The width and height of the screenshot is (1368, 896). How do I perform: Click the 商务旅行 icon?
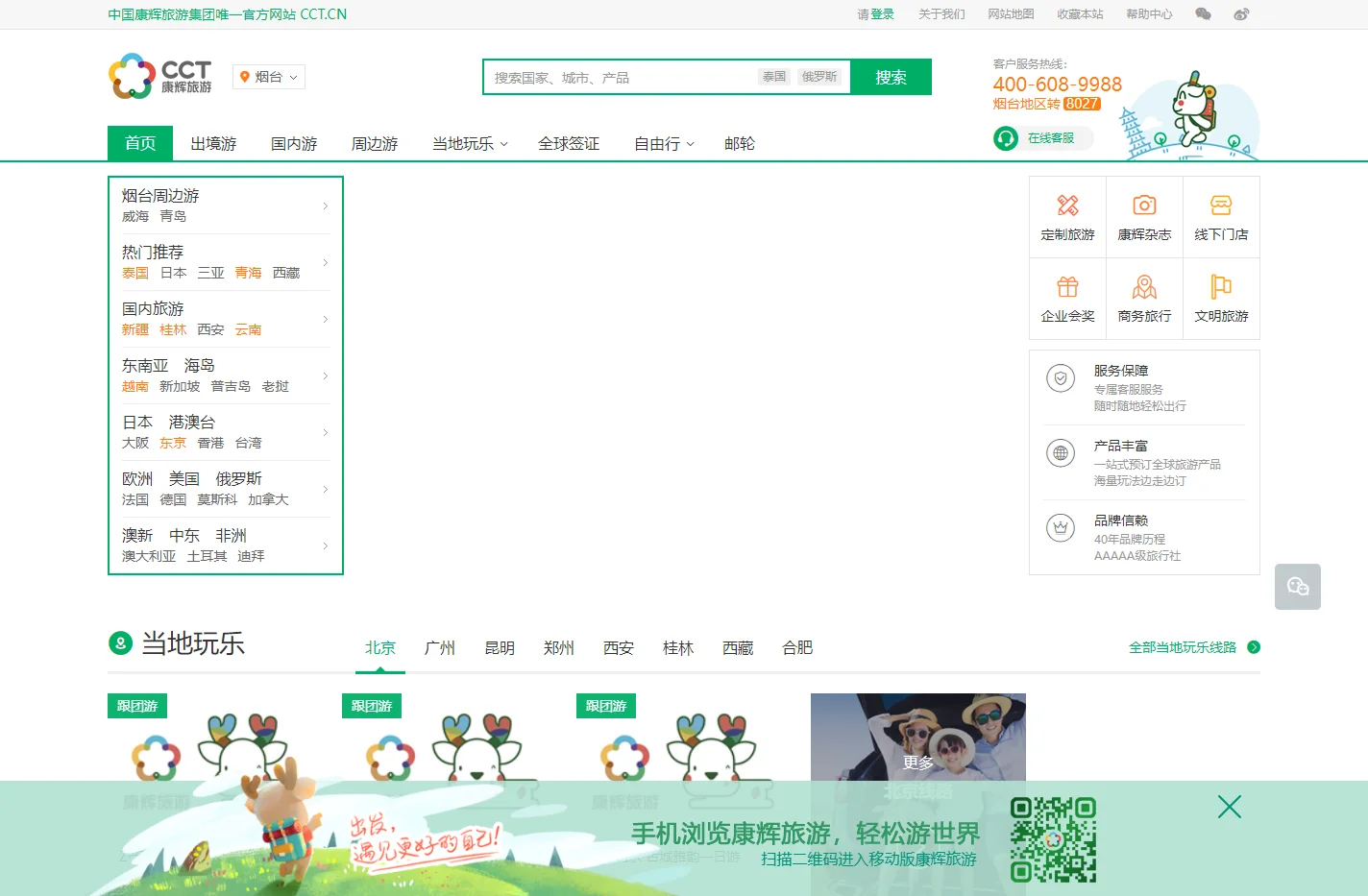(1144, 287)
